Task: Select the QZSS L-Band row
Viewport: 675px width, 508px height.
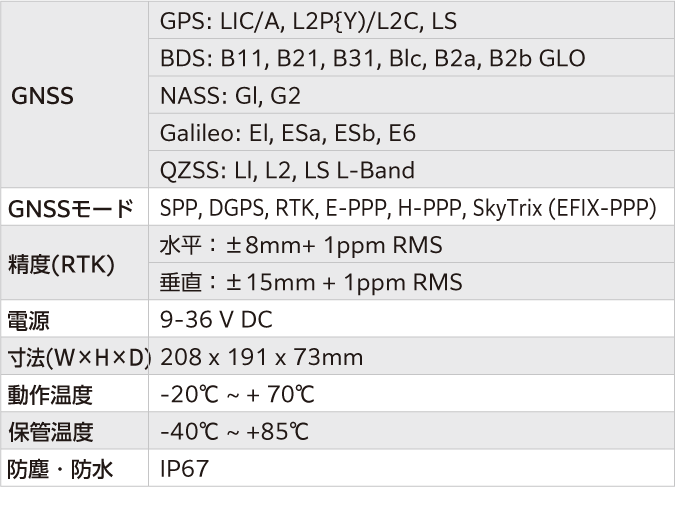Action: point(287,170)
